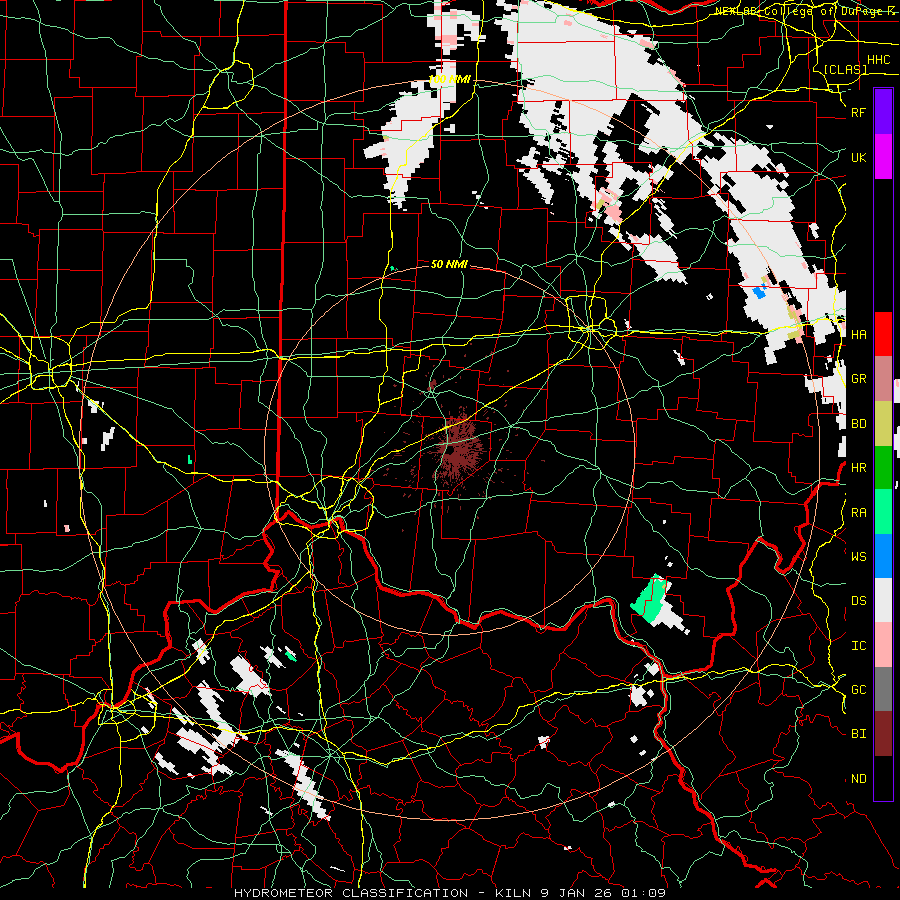Click the HA legend label

coord(858,335)
